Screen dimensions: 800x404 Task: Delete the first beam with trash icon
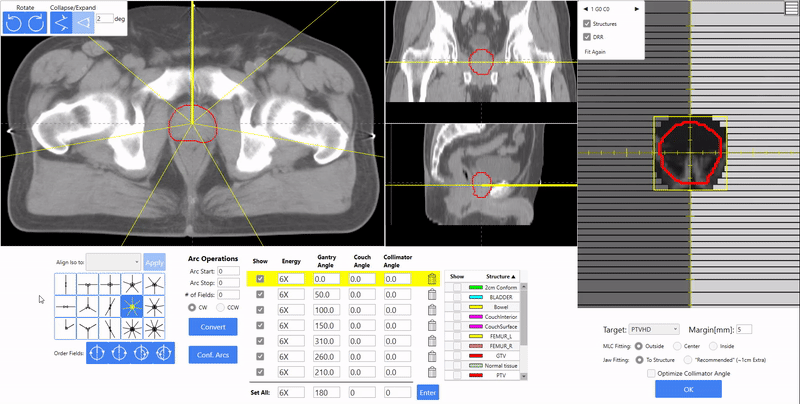[x=431, y=280]
